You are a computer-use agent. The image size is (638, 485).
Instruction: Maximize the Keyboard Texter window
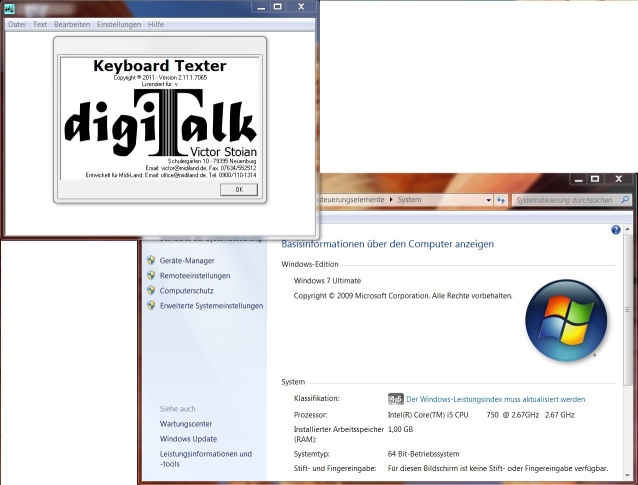[277, 7]
